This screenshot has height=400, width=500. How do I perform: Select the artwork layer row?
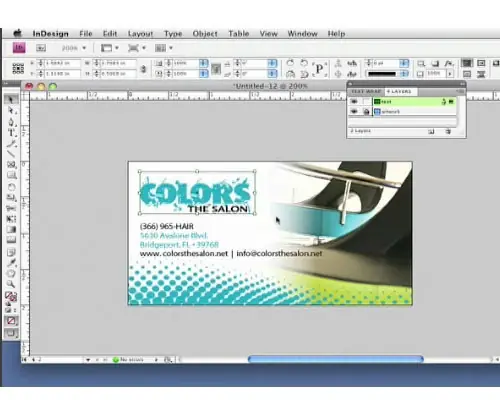[x=402, y=111]
